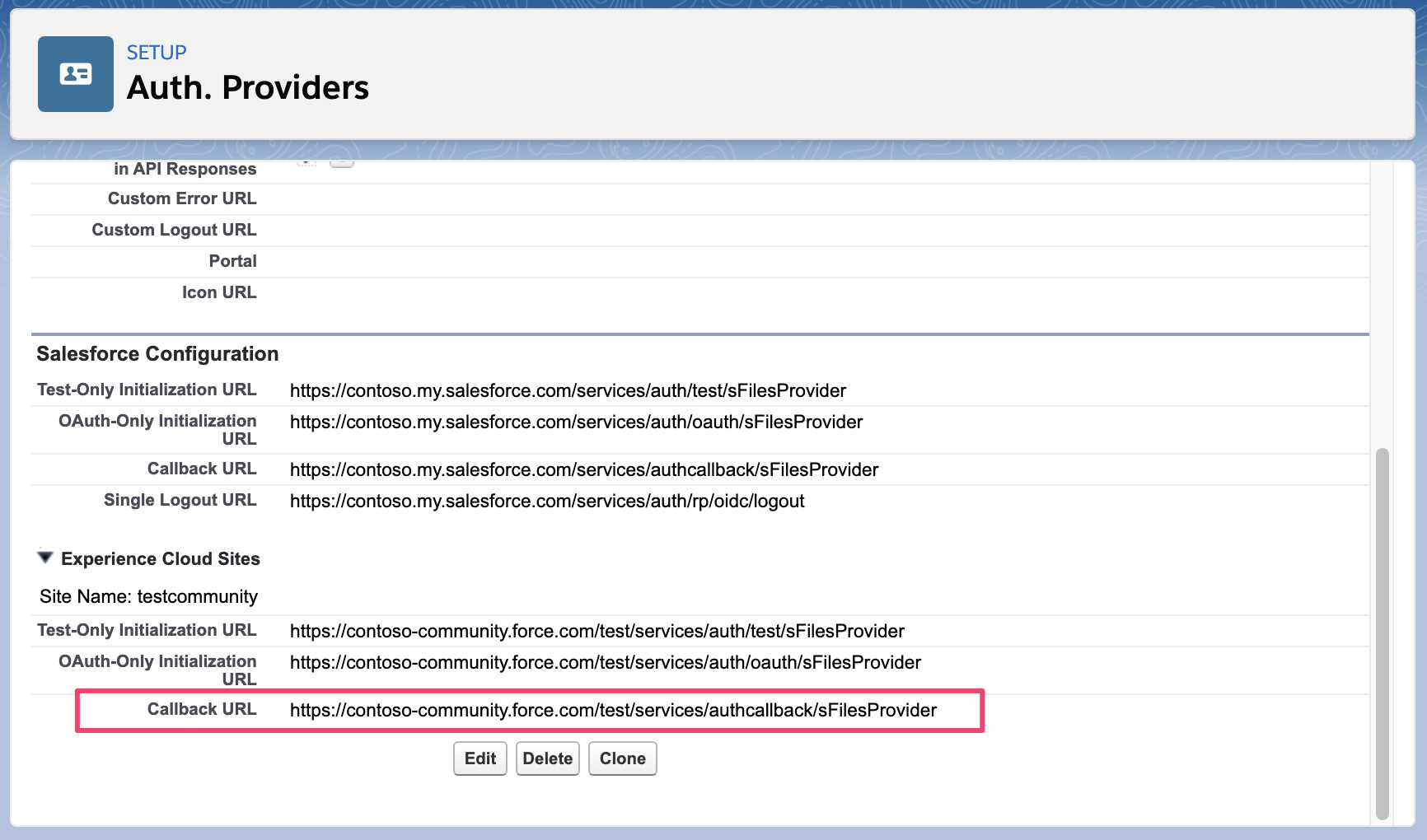This screenshot has height=840, width=1427.
Task: Click the auth/rp/oidc/logout Single Logout URL value
Action: point(547,501)
